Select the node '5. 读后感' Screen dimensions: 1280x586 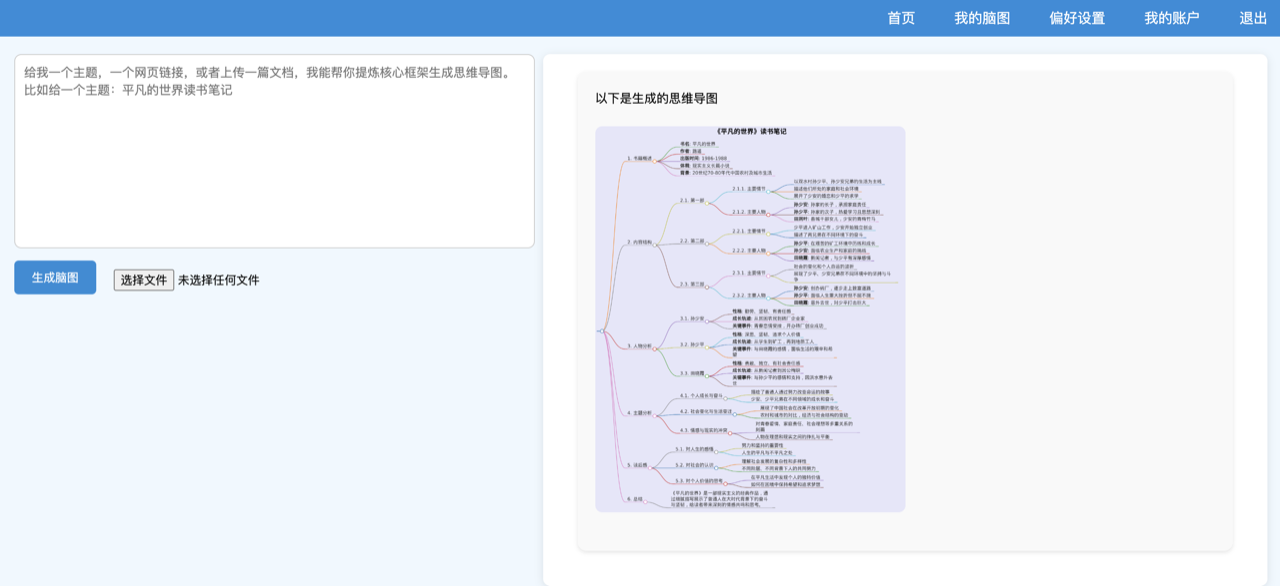(638, 466)
